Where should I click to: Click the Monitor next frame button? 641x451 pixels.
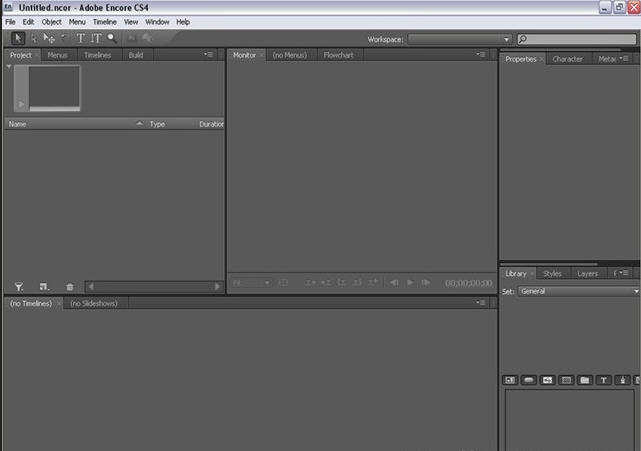[426, 283]
